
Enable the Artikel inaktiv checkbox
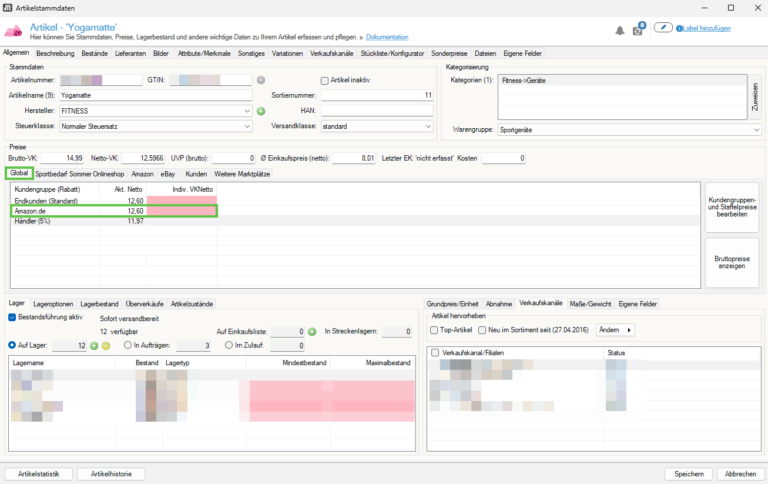pyautogui.click(x=323, y=80)
